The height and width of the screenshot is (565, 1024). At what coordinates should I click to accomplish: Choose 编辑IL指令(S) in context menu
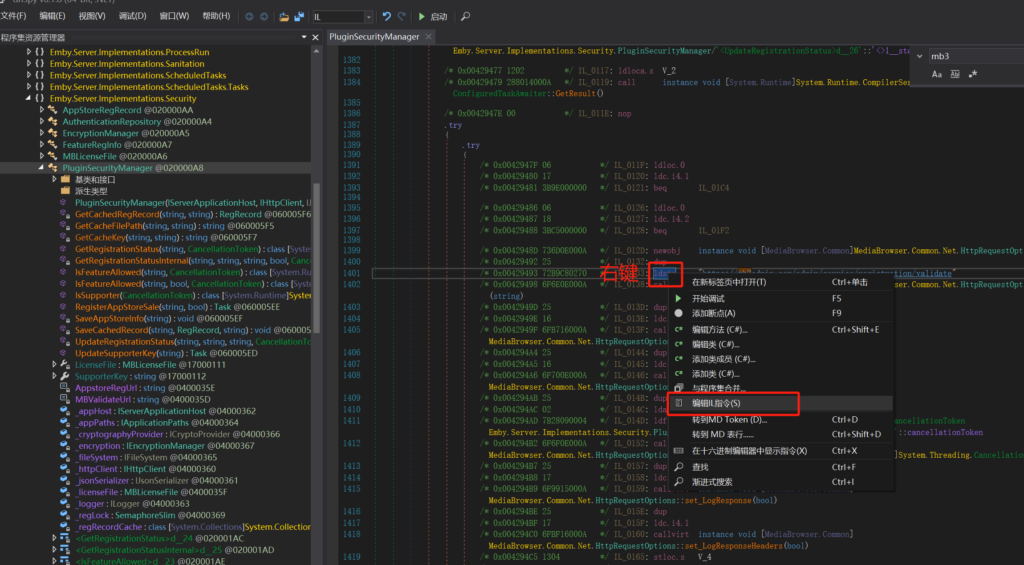point(781,404)
